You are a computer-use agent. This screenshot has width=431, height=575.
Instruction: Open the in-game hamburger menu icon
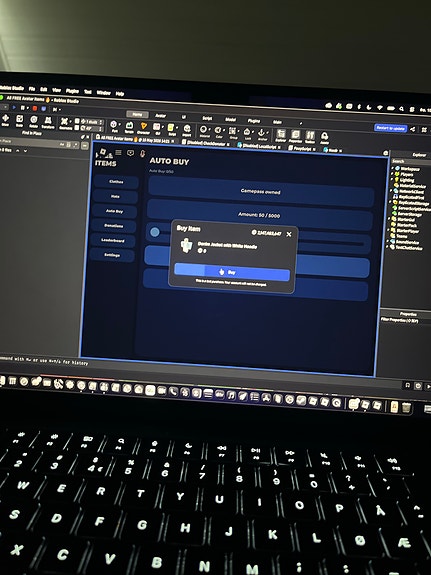click(118, 152)
